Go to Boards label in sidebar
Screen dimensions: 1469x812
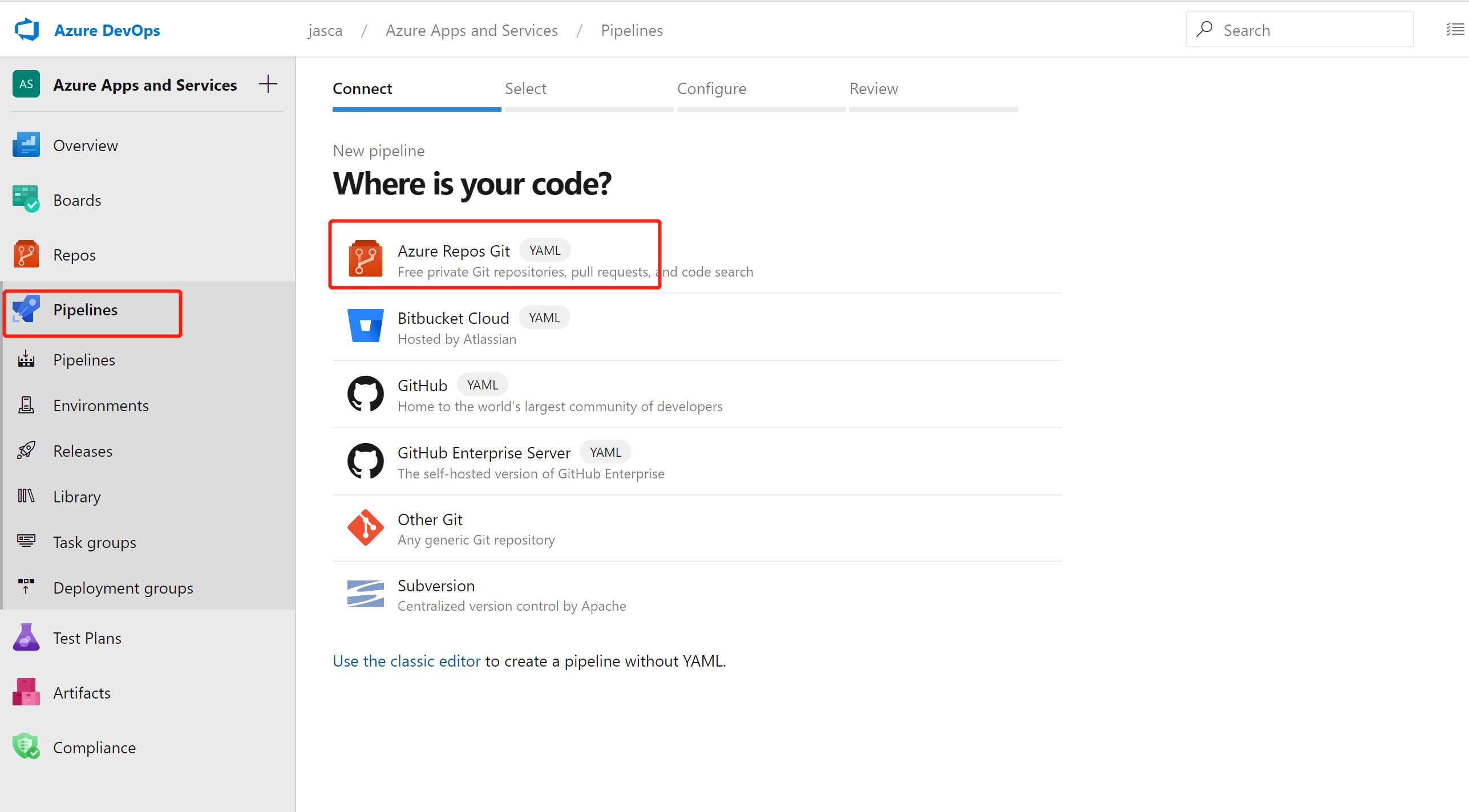[77, 200]
